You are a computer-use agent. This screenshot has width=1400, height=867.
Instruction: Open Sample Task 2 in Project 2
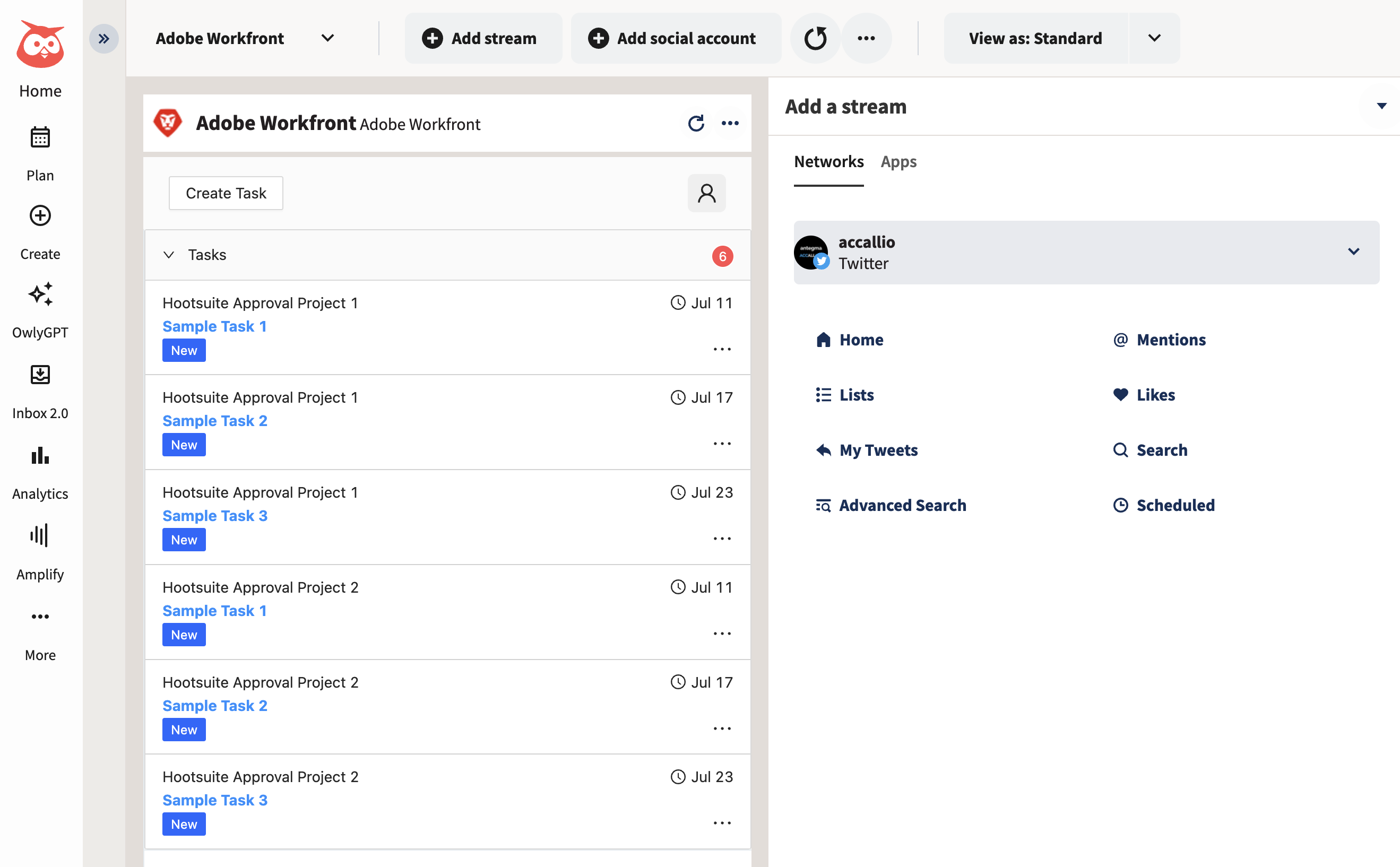[x=215, y=706]
